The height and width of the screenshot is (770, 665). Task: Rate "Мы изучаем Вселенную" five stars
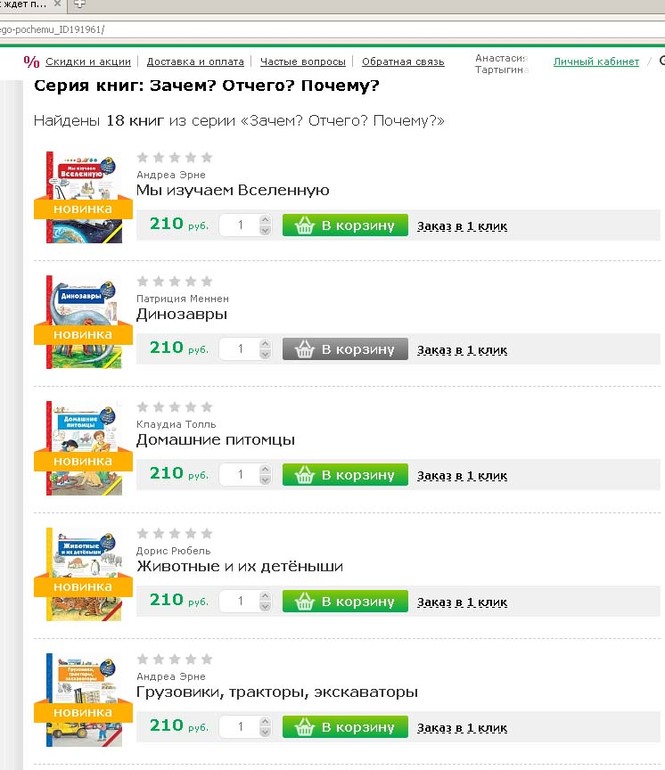point(207,157)
